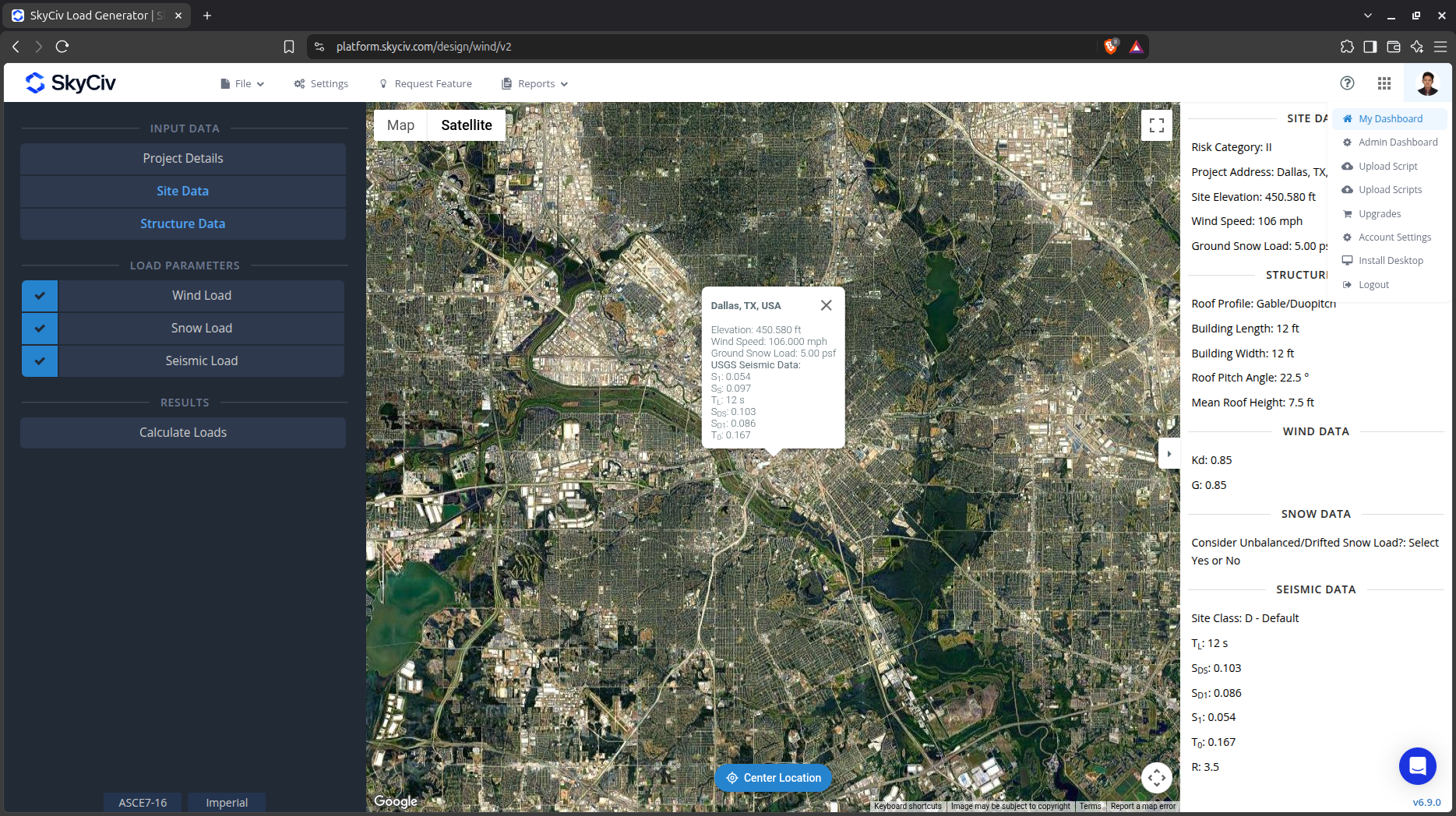The height and width of the screenshot is (816, 1456).
Task: Uncheck the Seismic Load checkbox
Action: pyautogui.click(x=40, y=361)
